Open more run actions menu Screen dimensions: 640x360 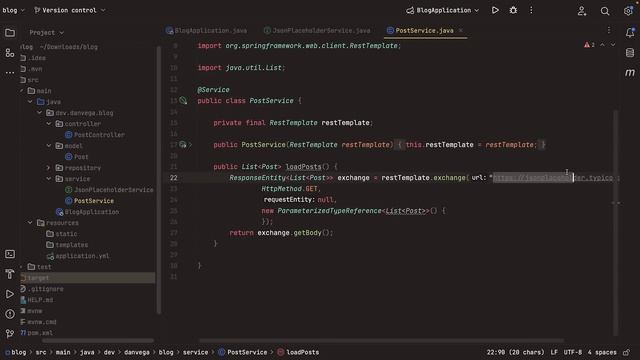point(531,10)
